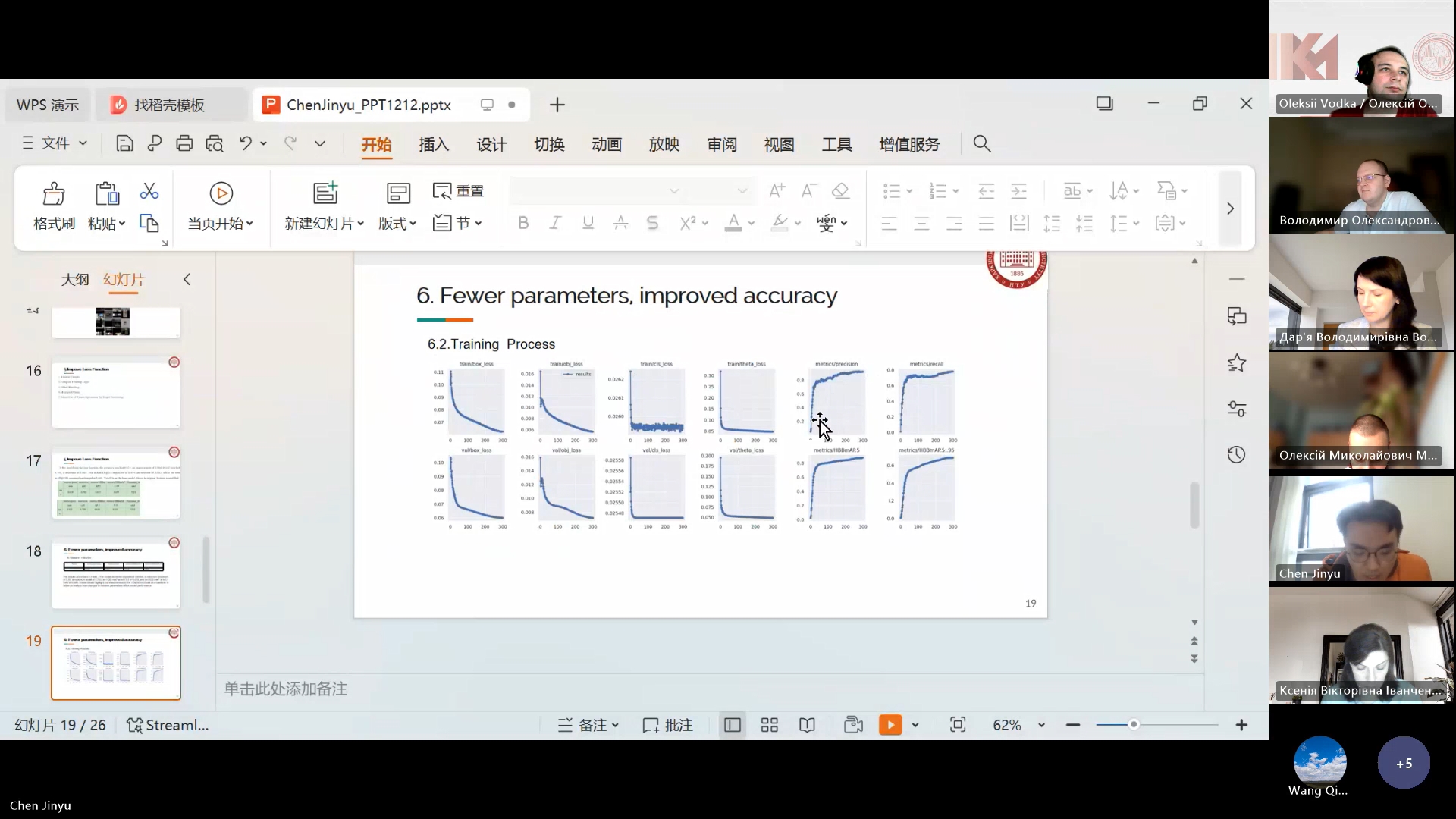Image resolution: width=1456 pixels, height=819 pixels.
Task: Click the zoom slider handle
Action: [x=1134, y=726]
